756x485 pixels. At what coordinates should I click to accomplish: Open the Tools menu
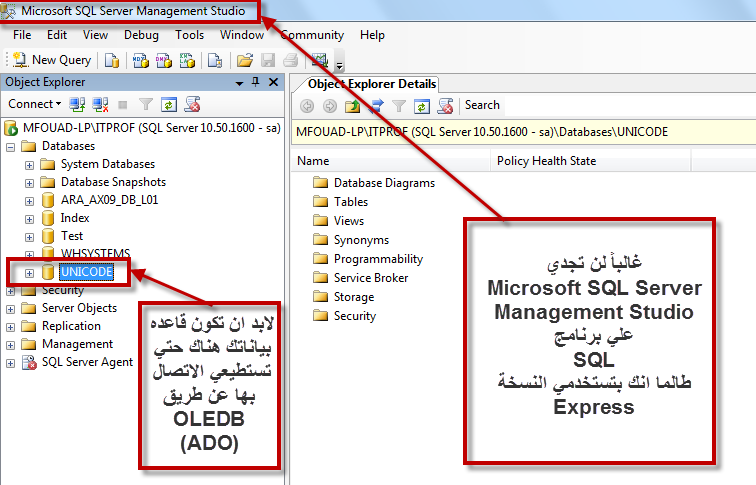tap(189, 35)
